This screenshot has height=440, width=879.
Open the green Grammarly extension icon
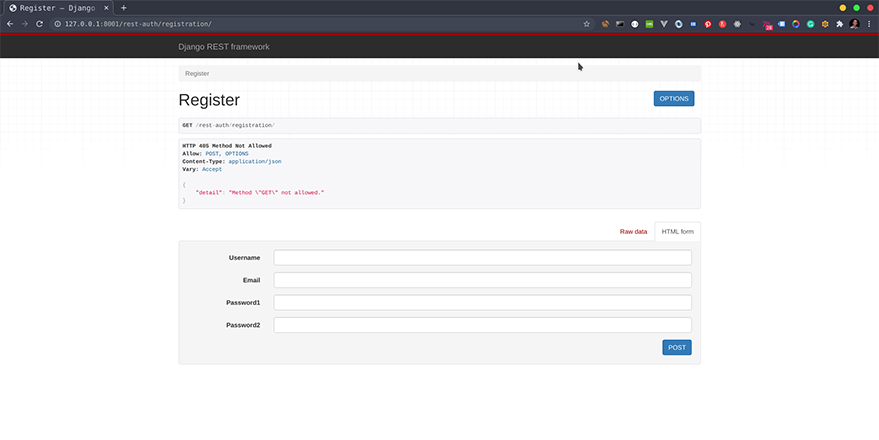(x=811, y=24)
